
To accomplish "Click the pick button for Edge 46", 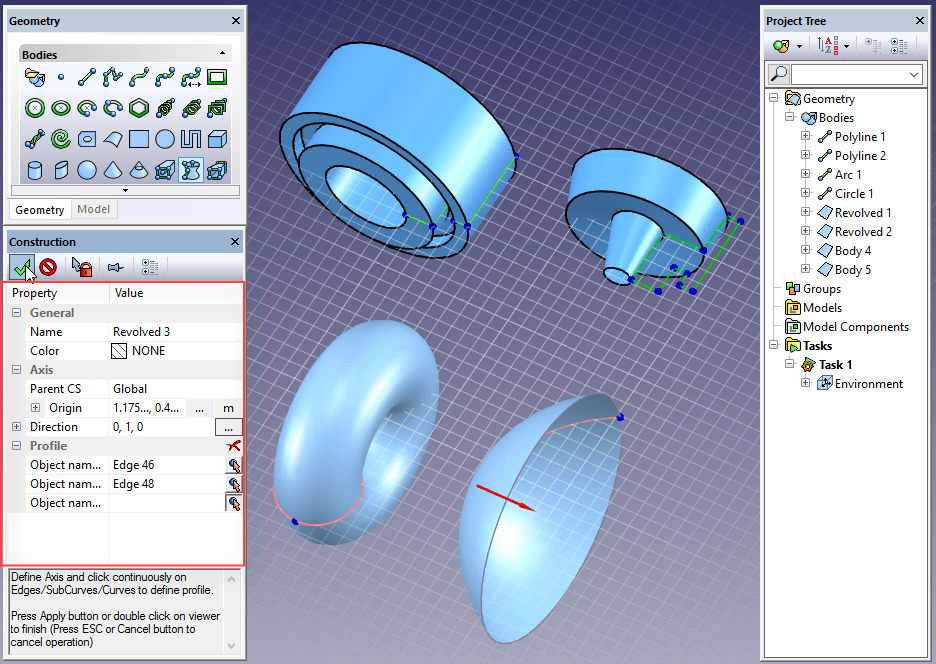I will point(234,465).
